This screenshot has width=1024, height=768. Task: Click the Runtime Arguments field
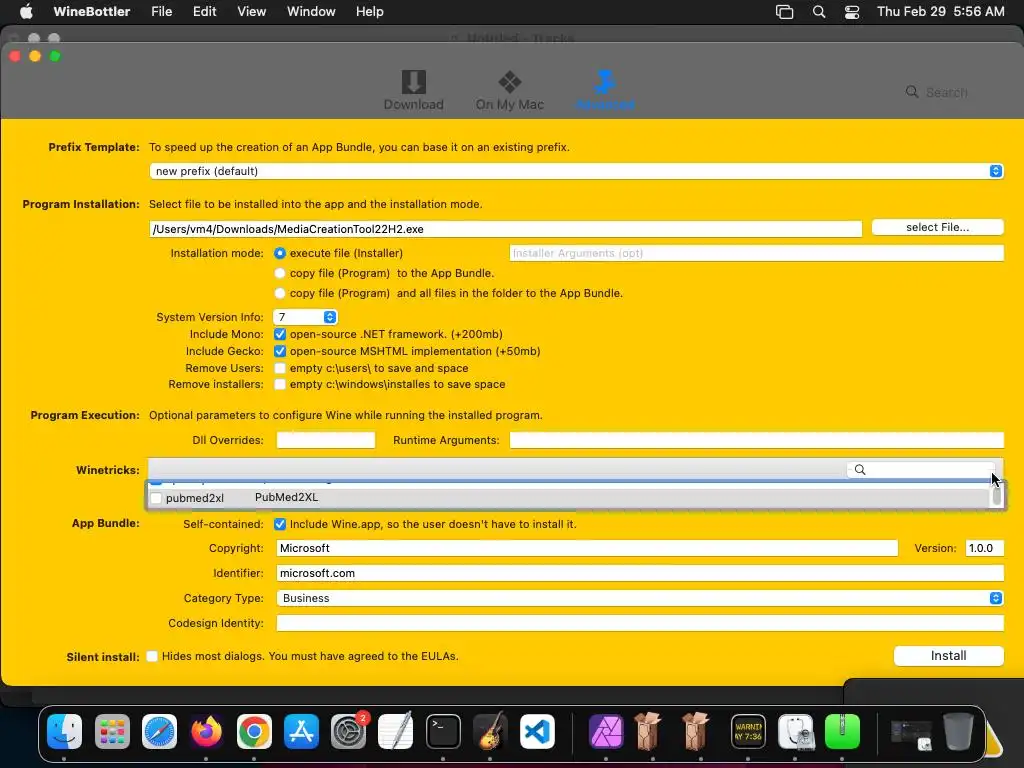pyautogui.click(x=756, y=440)
